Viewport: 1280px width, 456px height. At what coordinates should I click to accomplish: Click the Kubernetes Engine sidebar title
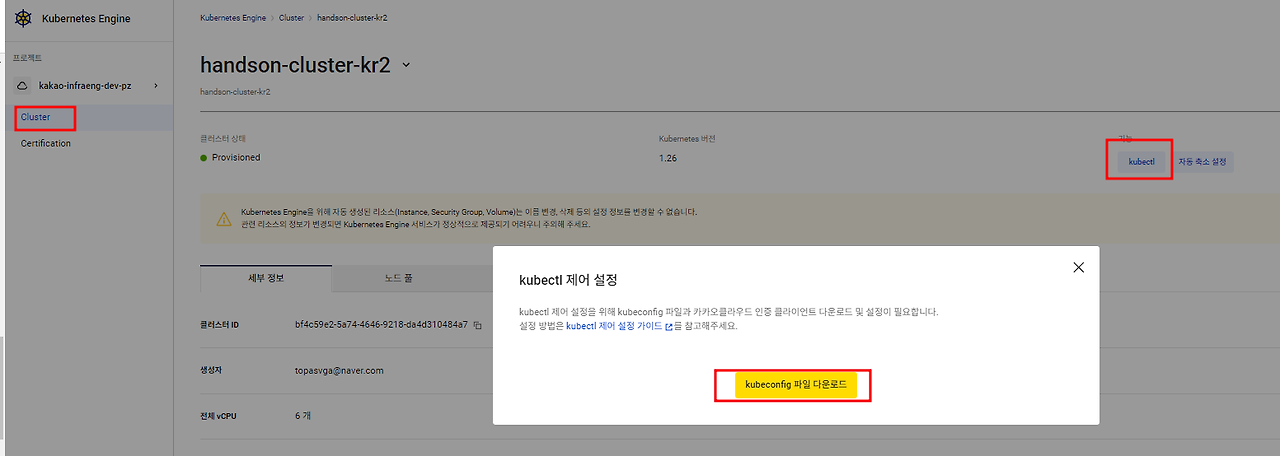coord(86,18)
